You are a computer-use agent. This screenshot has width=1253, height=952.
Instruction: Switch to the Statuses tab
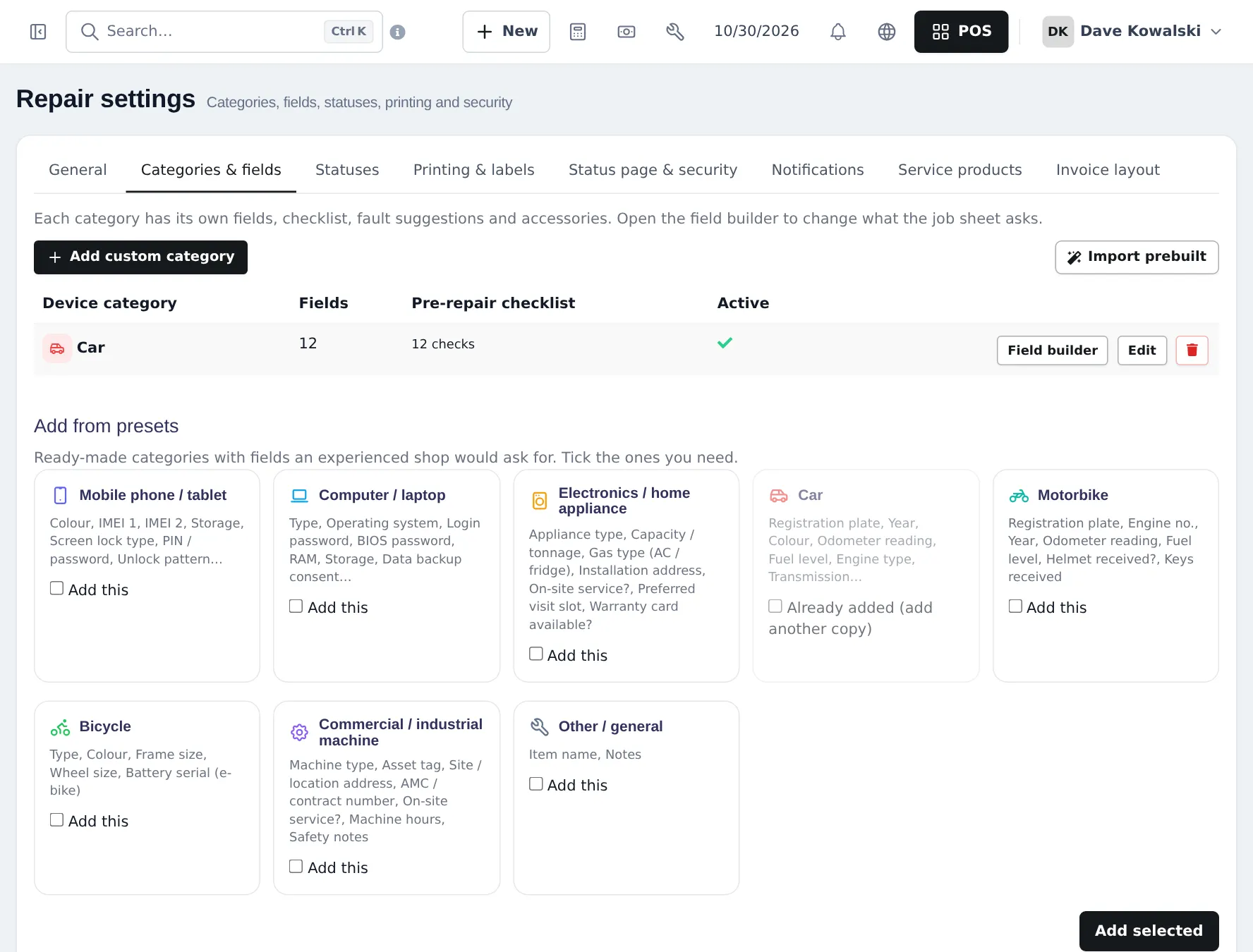click(x=347, y=170)
